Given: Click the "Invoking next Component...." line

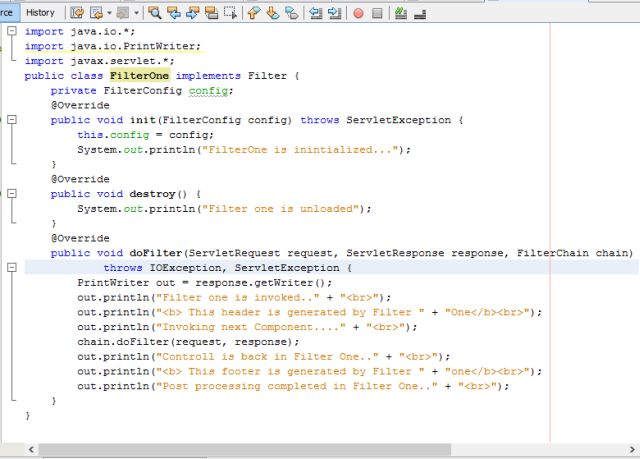Looking at the screenshot, I should [x=247, y=327].
